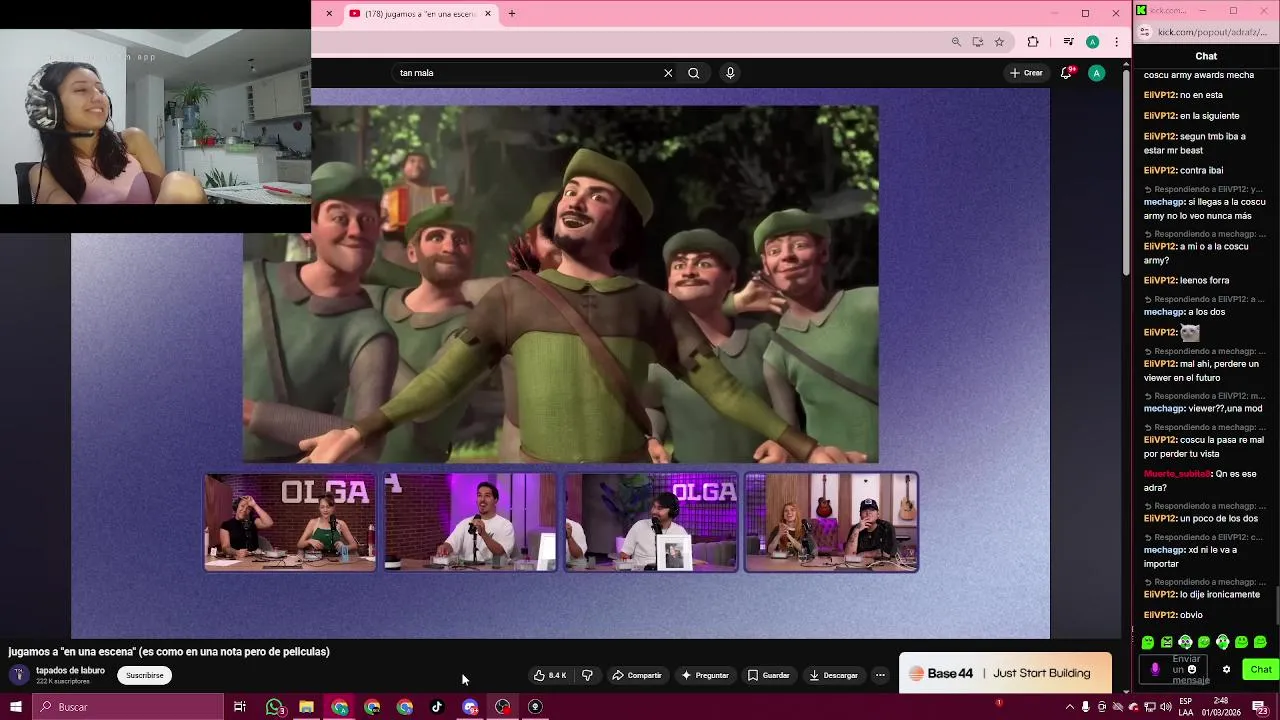Save video with Guardar button
Image resolution: width=1280 pixels, height=720 pixels.
[x=769, y=675]
